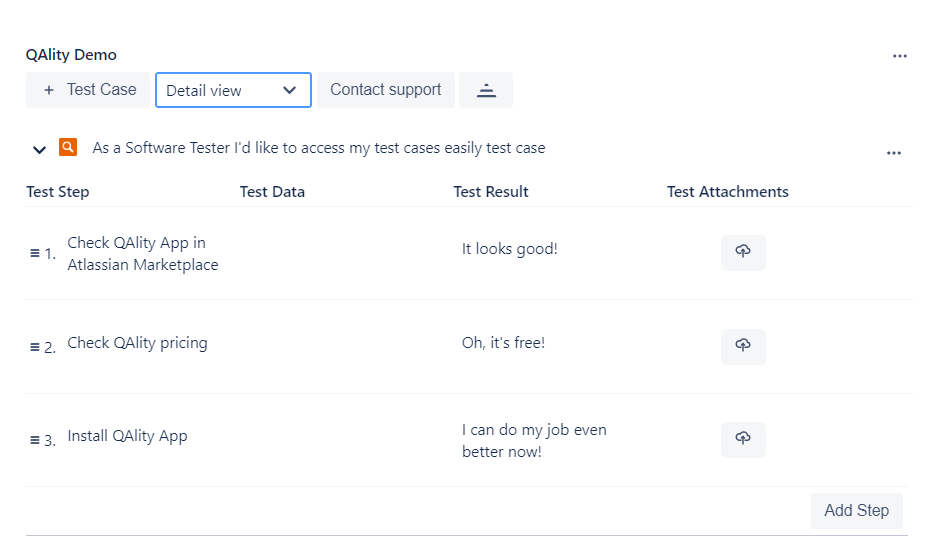927x544 pixels.
Task: Click empty Test Data cell of step 1
Action: coord(343,253)
